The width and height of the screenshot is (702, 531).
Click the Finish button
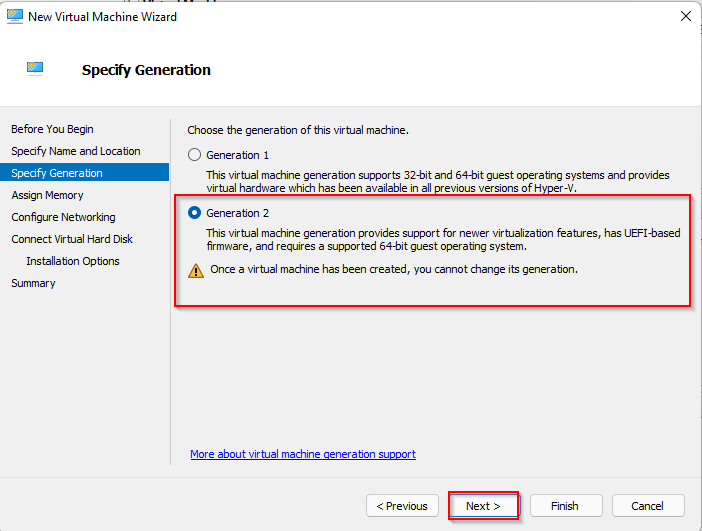(x=566, y=506)
